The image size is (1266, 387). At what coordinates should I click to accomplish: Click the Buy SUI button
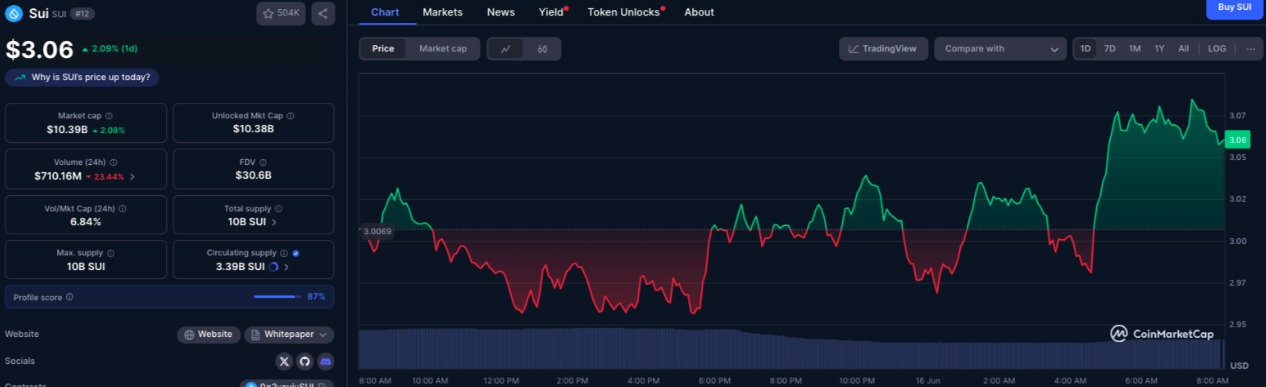tap(1234, 8)
